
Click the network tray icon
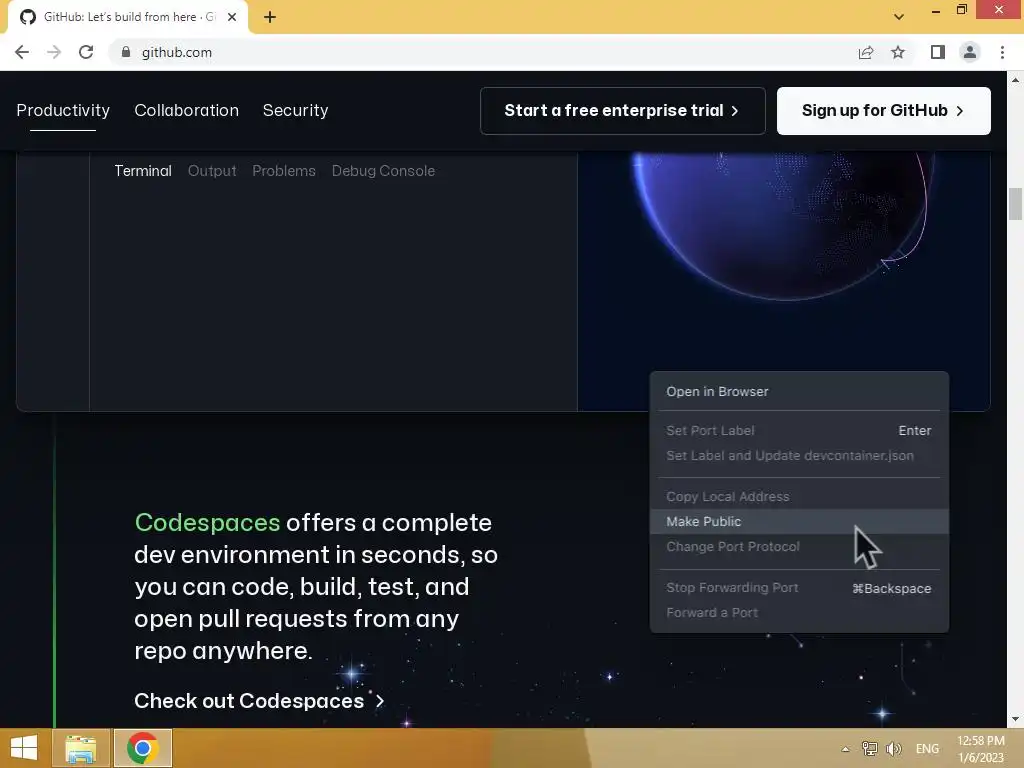tap(870, 748)
